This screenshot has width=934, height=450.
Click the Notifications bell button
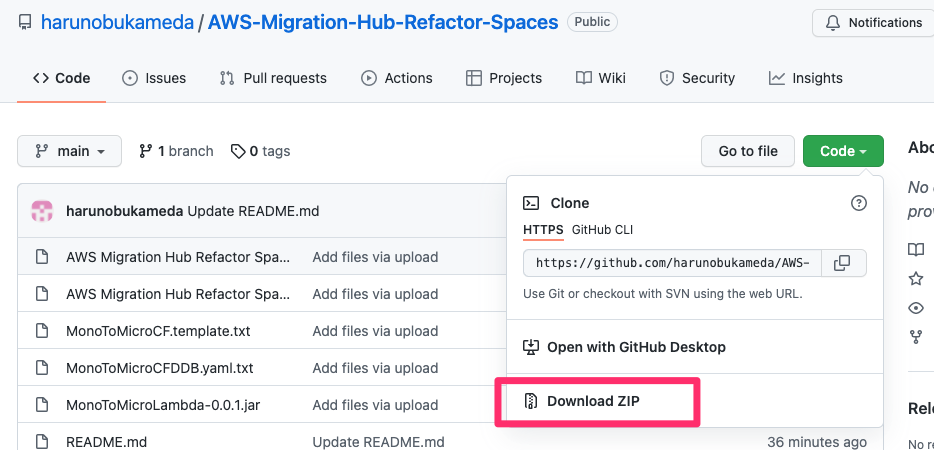tap(873, 23)
